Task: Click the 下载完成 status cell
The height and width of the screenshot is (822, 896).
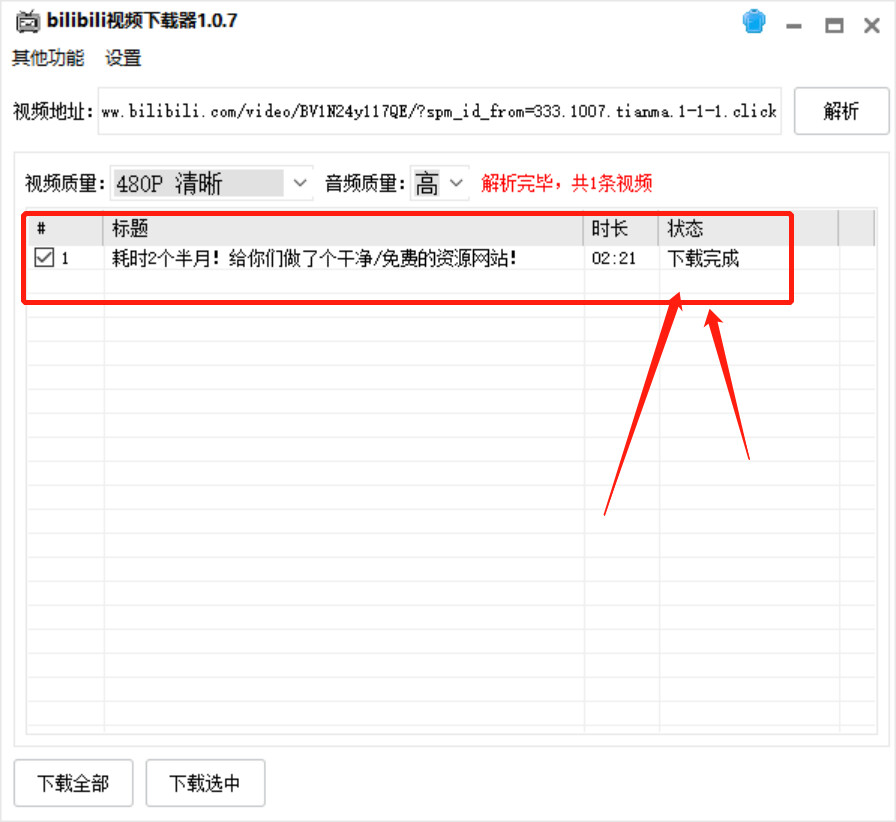Action: pos(703,258)
